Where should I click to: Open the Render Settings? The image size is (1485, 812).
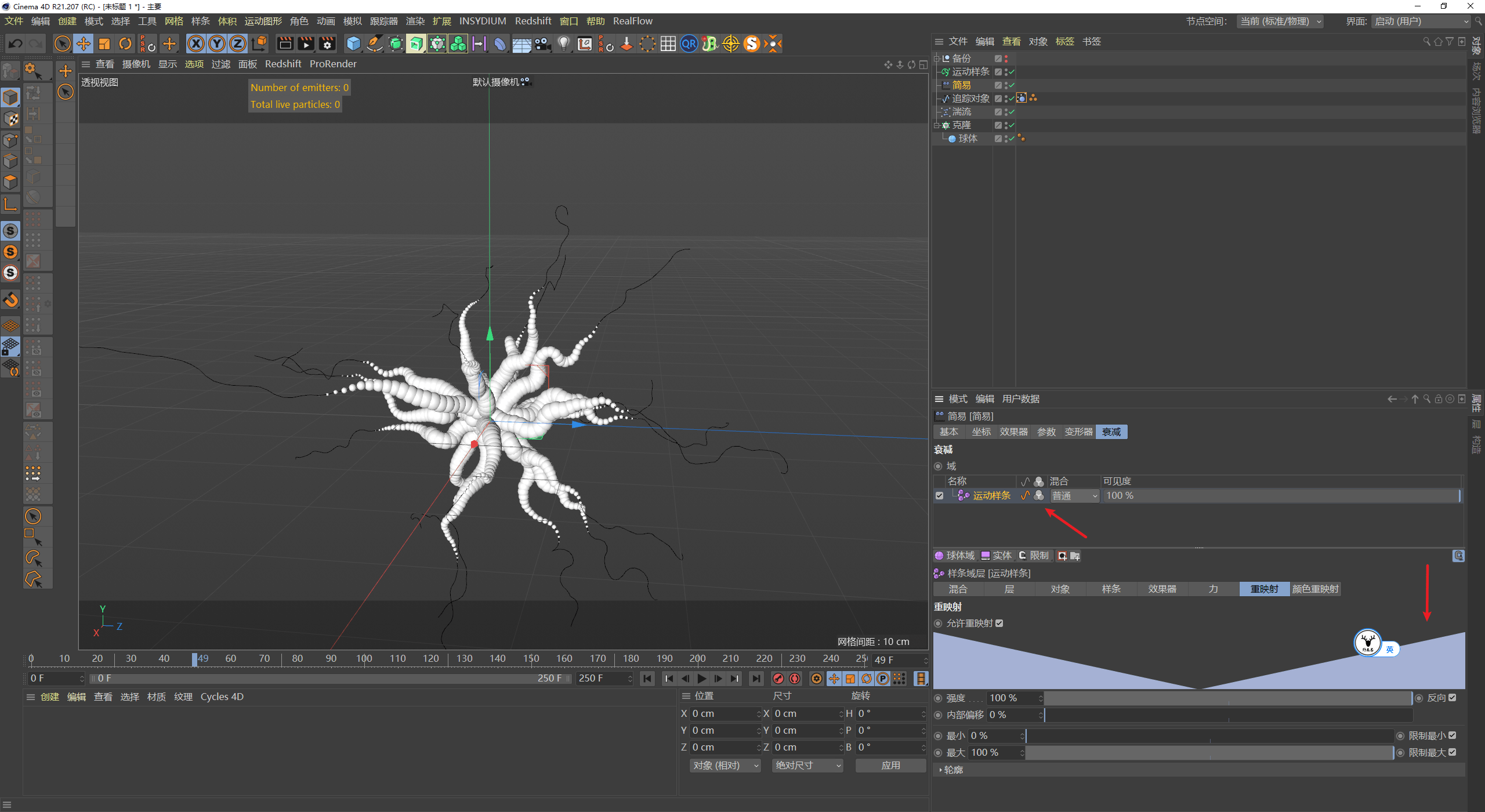click(327, 43)
